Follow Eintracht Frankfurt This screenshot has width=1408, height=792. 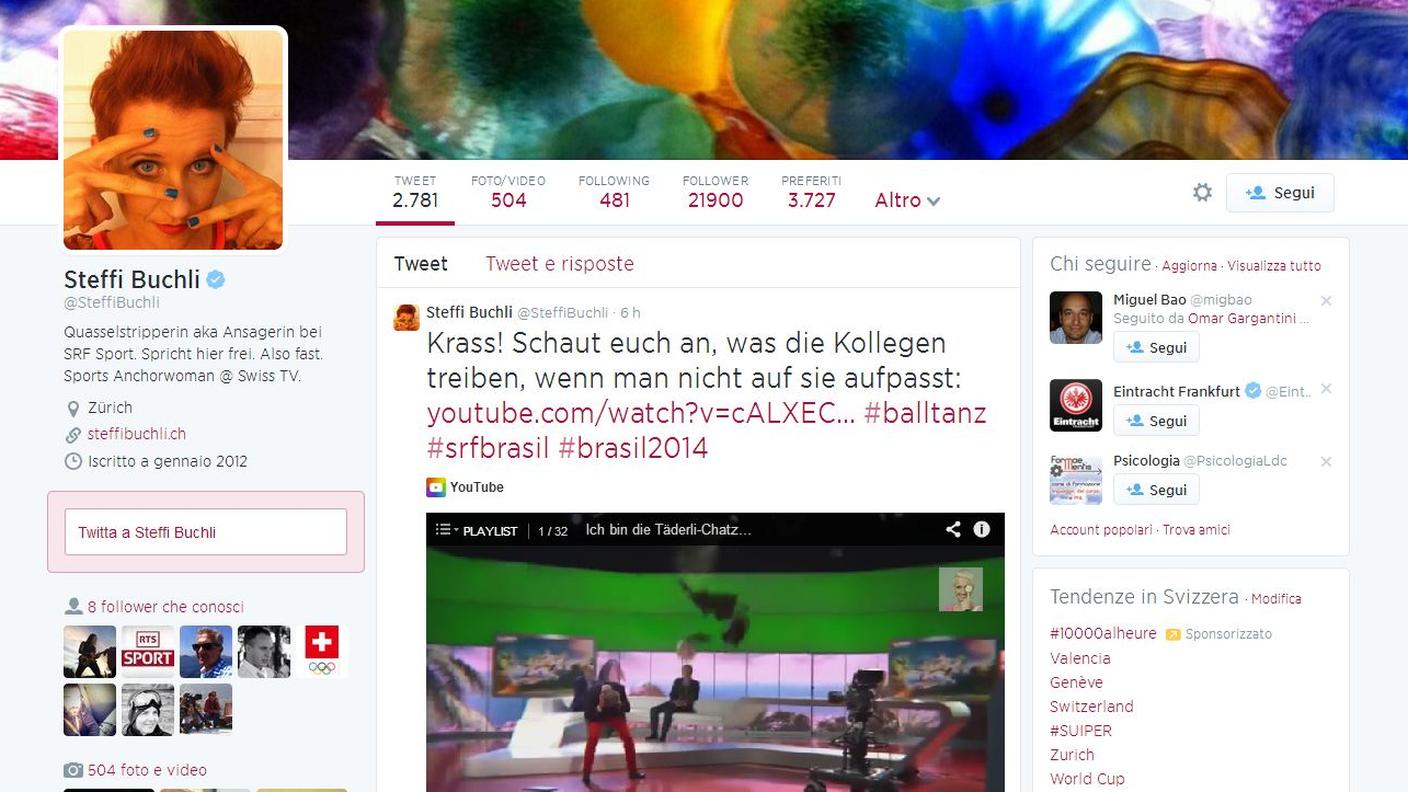(x=1156, y=420)
